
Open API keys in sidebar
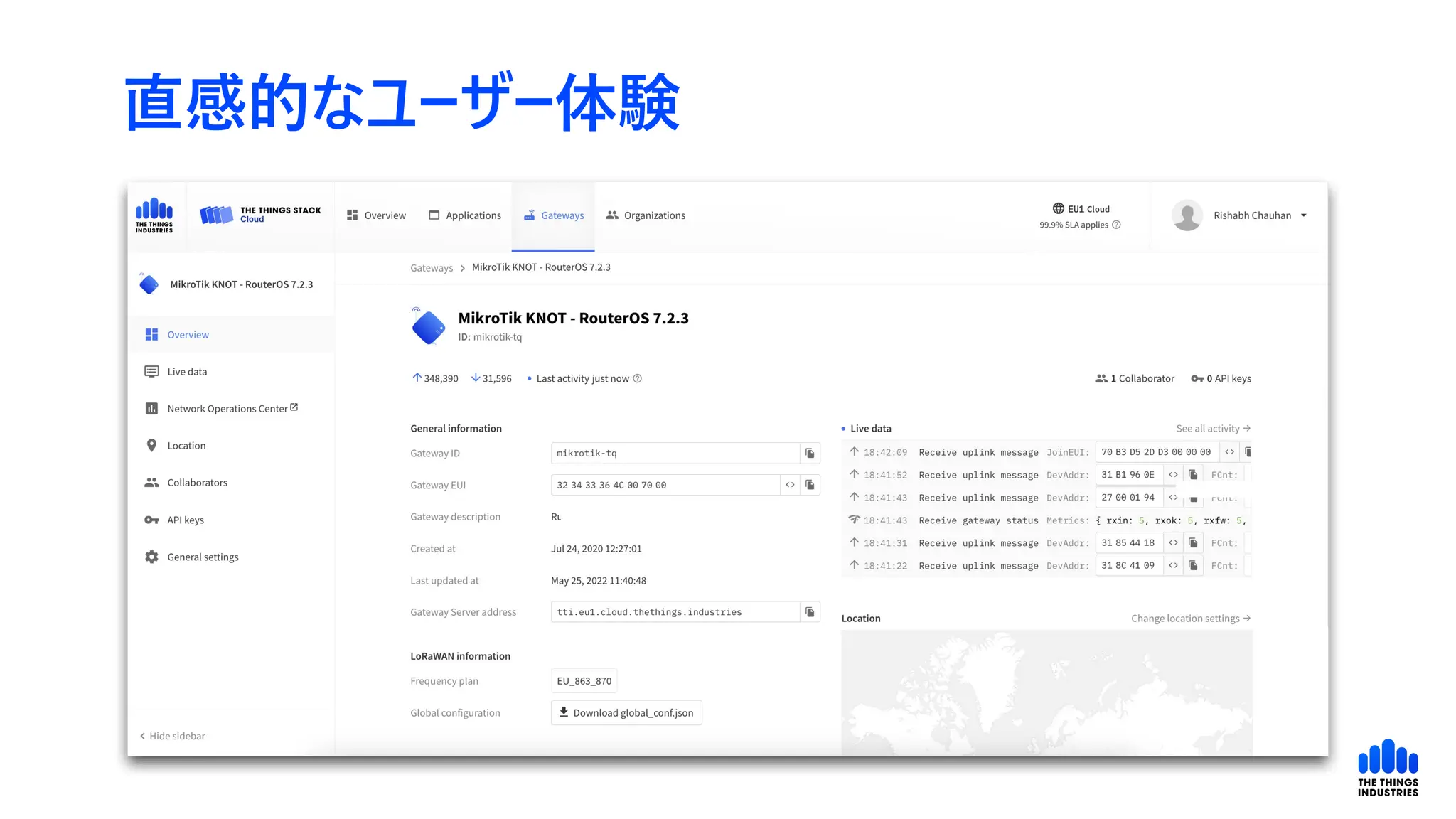tap(231, 520)
